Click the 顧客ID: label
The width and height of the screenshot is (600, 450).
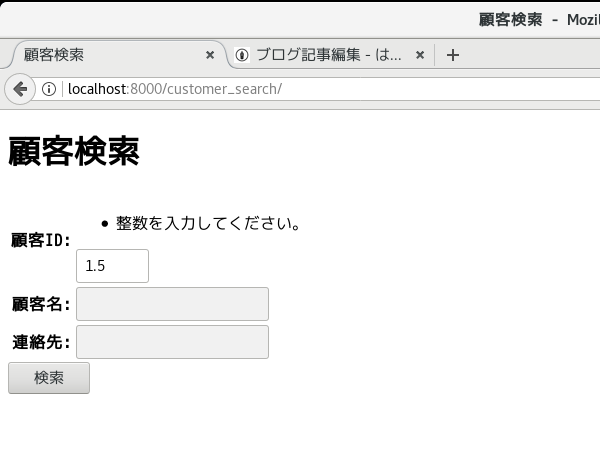[41, 241]
